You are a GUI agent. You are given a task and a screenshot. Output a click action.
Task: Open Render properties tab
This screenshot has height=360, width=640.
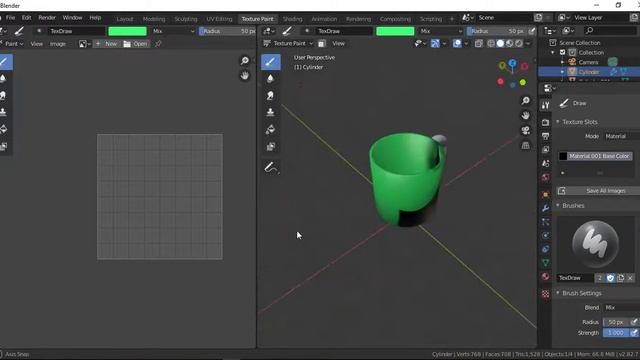click(x=545, y=122)
